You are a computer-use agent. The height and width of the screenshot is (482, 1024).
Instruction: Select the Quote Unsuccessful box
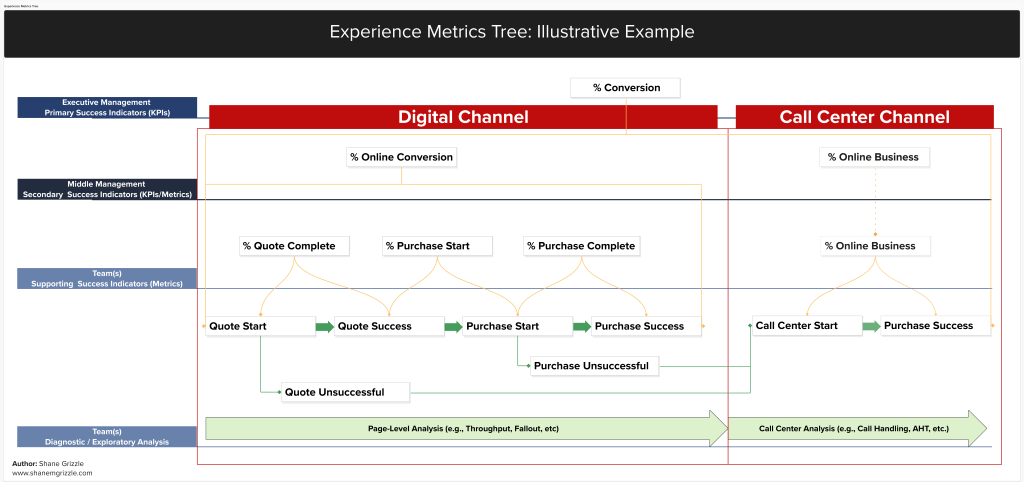[x=334, y=391]
